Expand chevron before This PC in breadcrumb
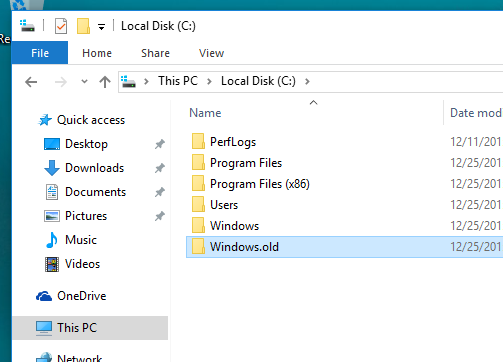This screenshot has height=362, width=503. coord(146,81)
